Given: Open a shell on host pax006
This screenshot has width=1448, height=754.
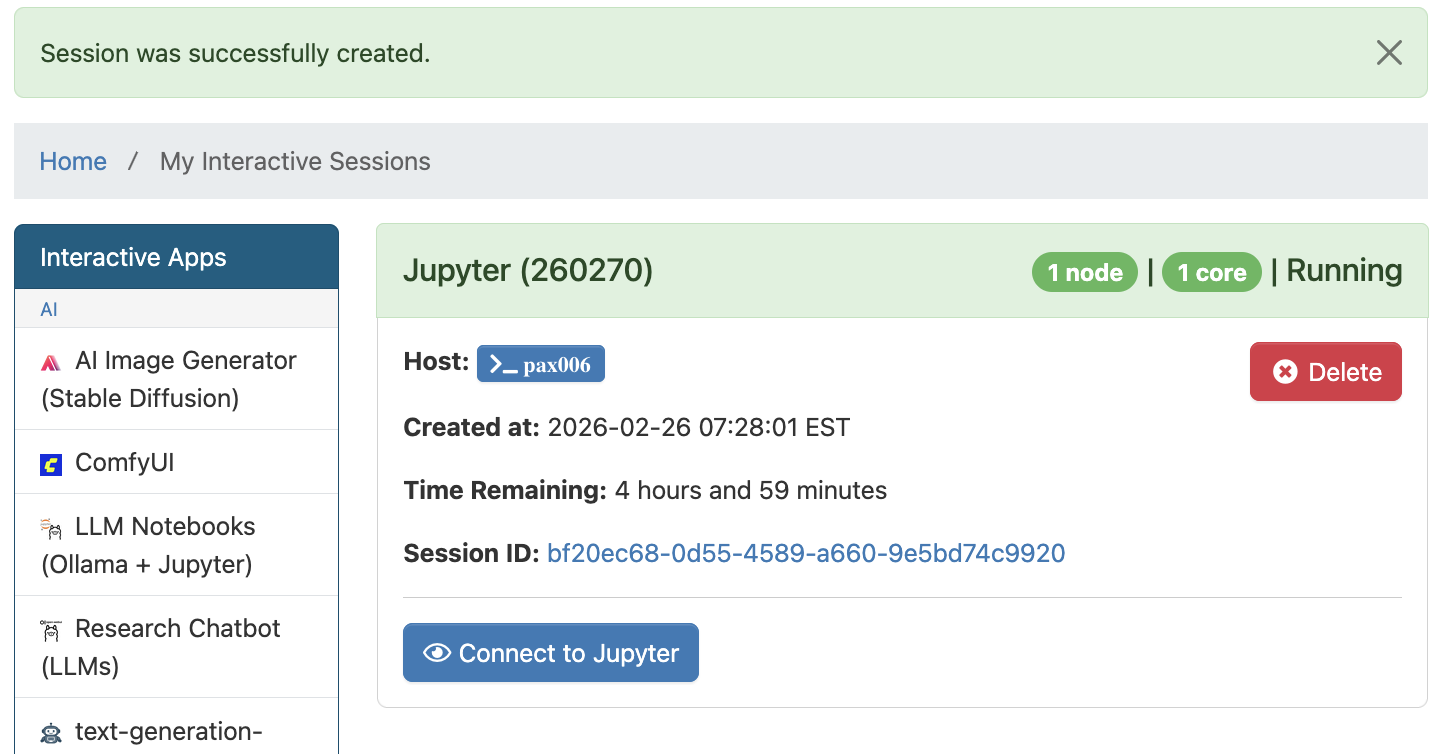Looking at the screenshot, I should pos(541,363).
